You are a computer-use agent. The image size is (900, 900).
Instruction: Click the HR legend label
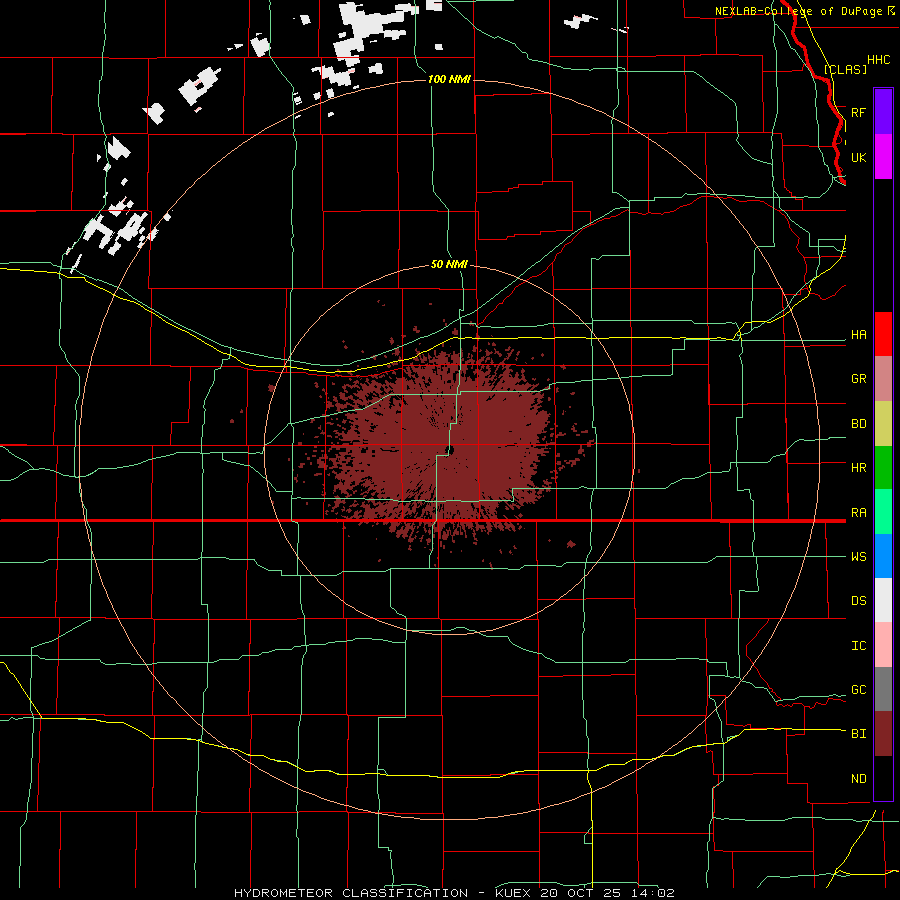coord(858,468)
